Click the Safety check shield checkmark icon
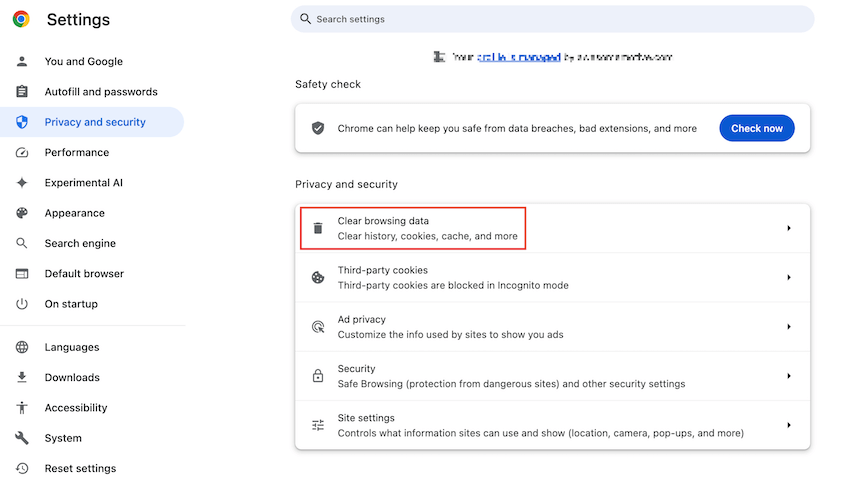845x485 pixels. tap(318, 128)
